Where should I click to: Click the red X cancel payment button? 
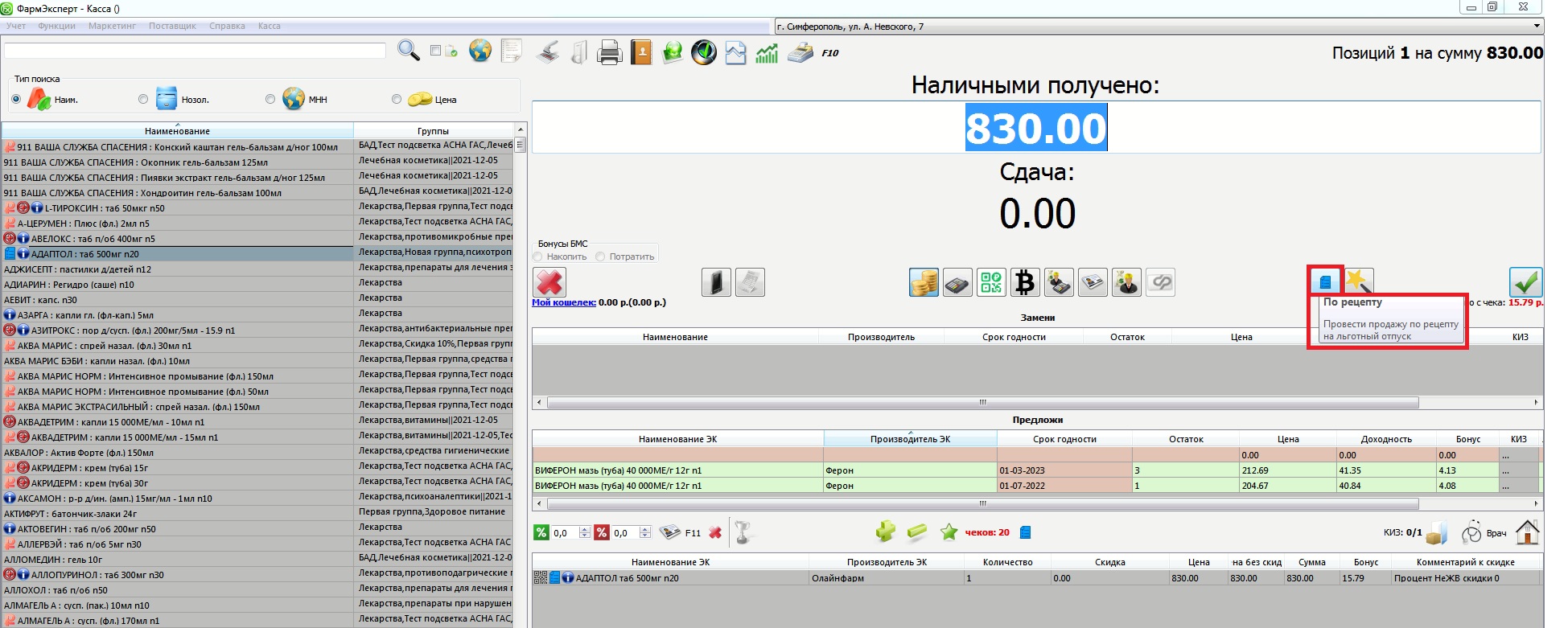pyautogui.click(x=549, y=282)
